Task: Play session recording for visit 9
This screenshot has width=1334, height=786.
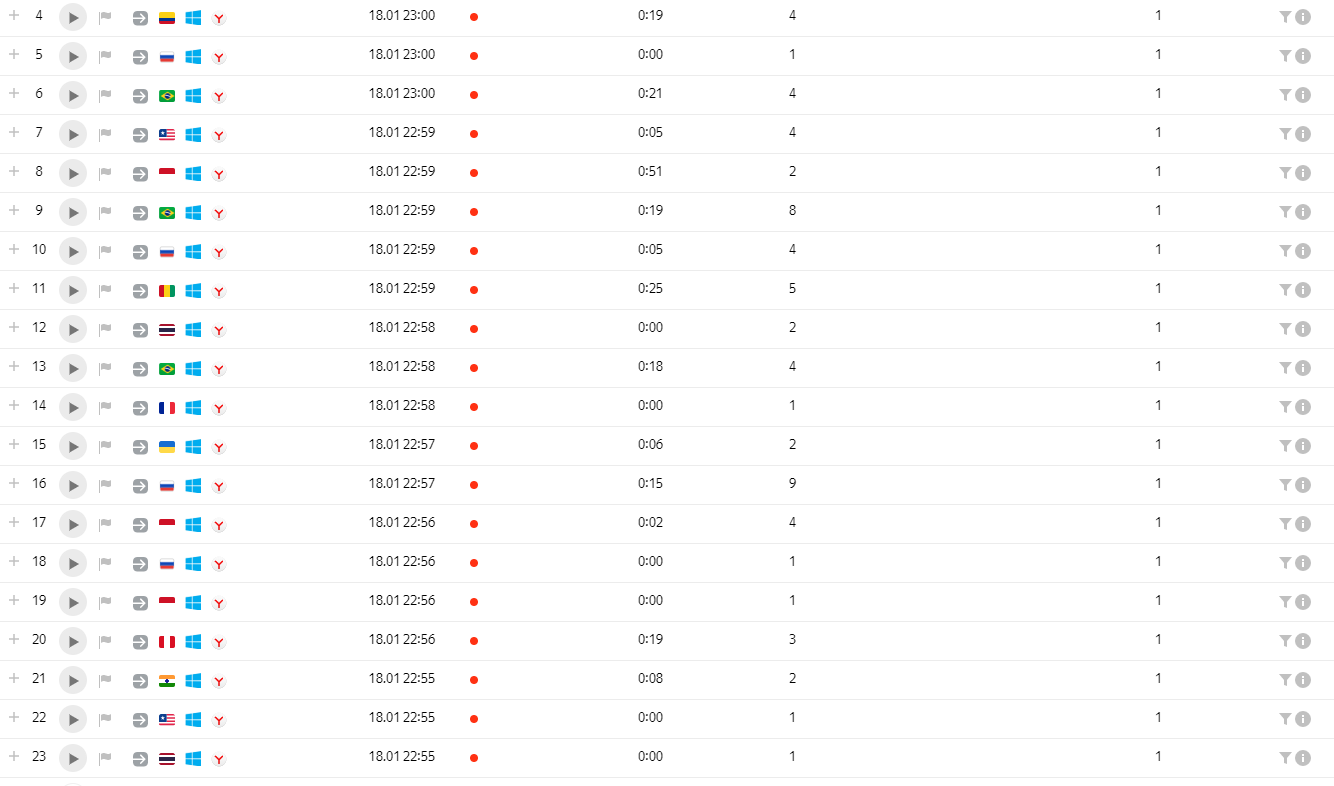Action: click(x=73, y=212)
